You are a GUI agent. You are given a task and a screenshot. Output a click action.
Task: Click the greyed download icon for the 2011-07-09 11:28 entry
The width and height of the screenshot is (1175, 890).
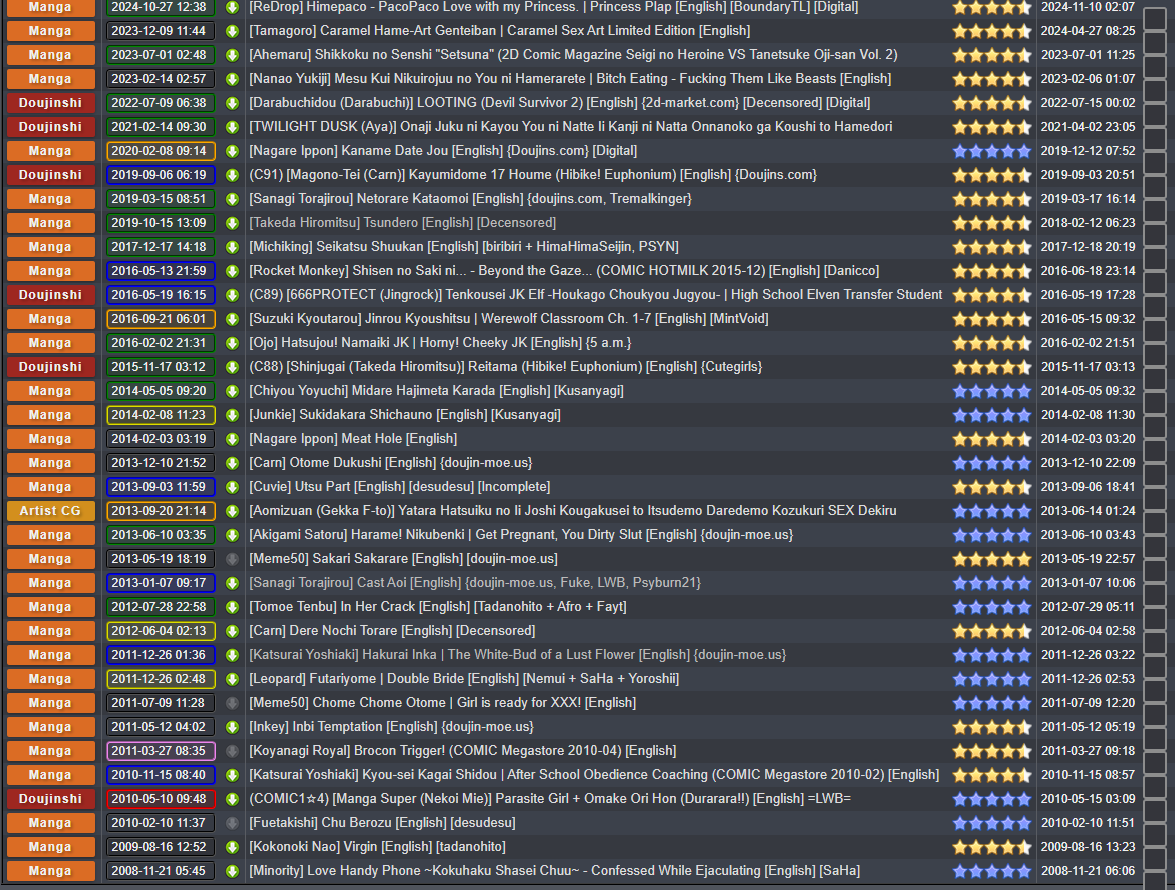click(x=232, y=703)
